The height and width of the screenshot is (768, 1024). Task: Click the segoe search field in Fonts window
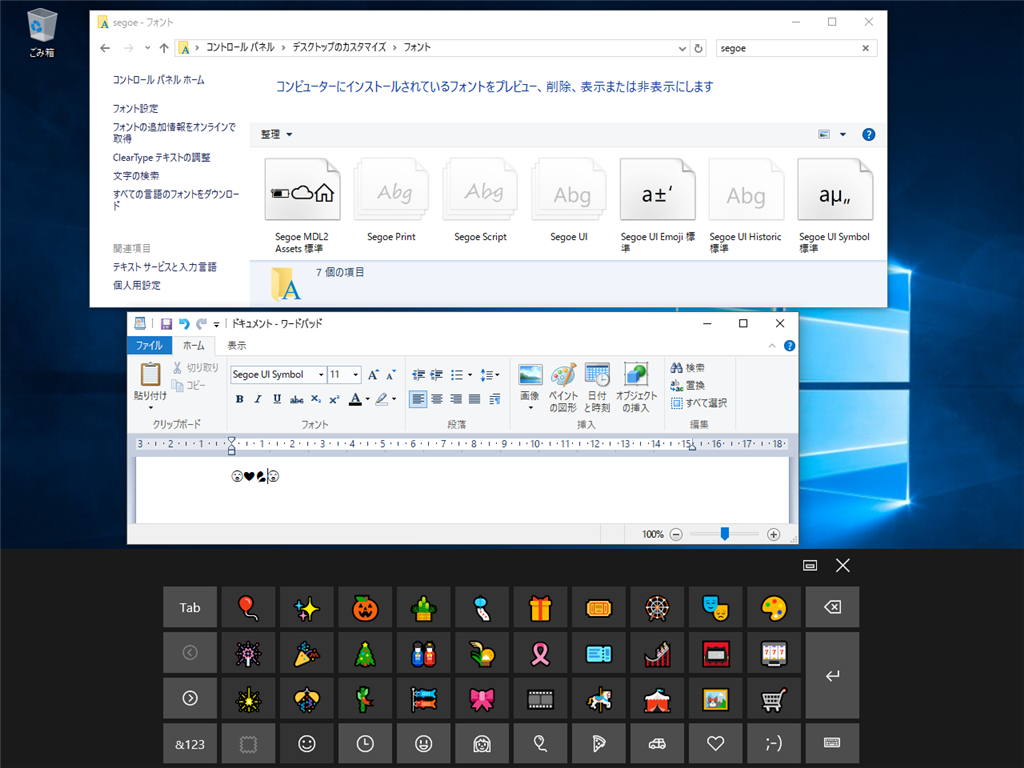click(x=789, y=48)
